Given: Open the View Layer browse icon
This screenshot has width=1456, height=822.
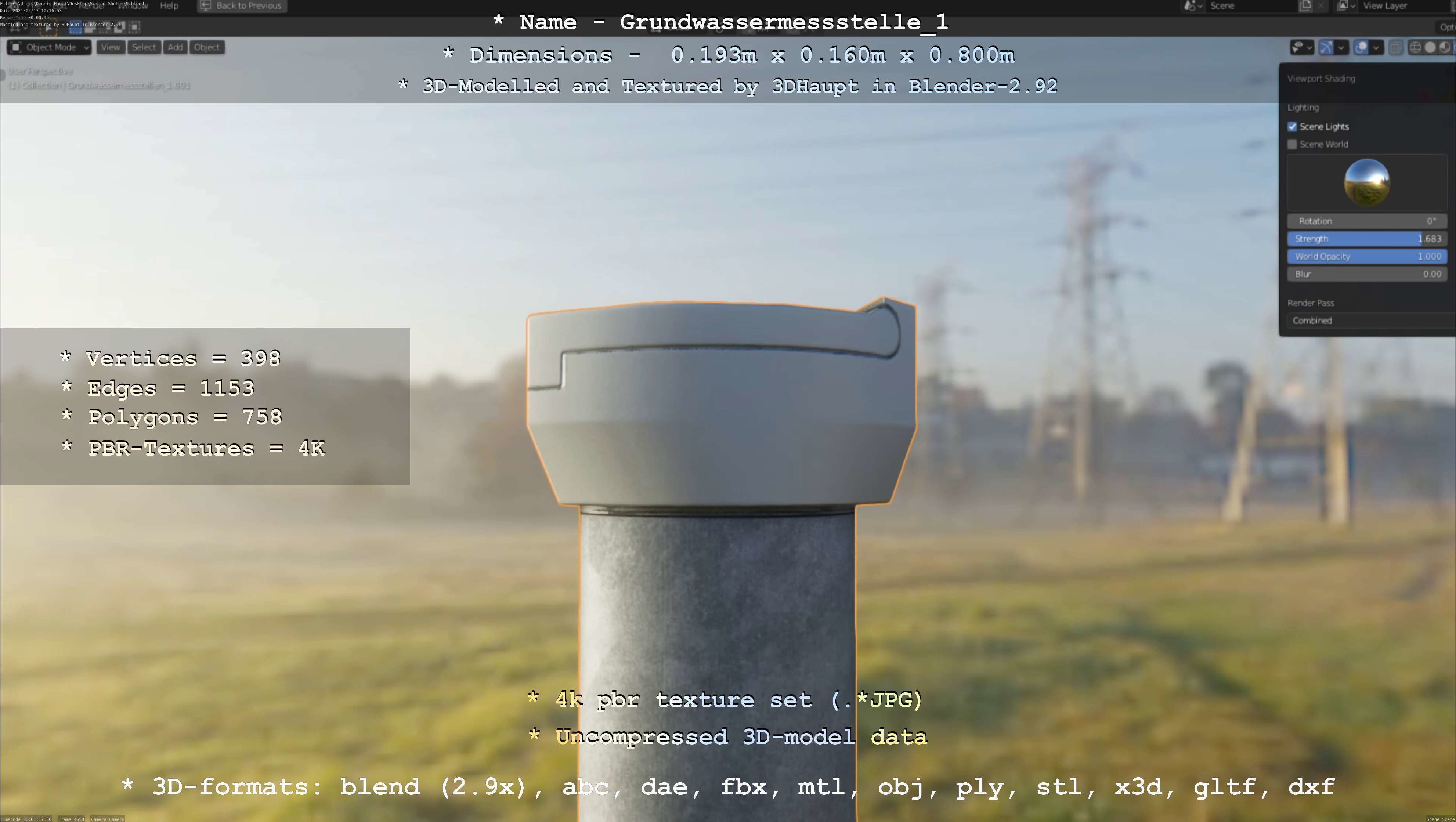Looking at the screenshot, I should tap(1346, 6).
